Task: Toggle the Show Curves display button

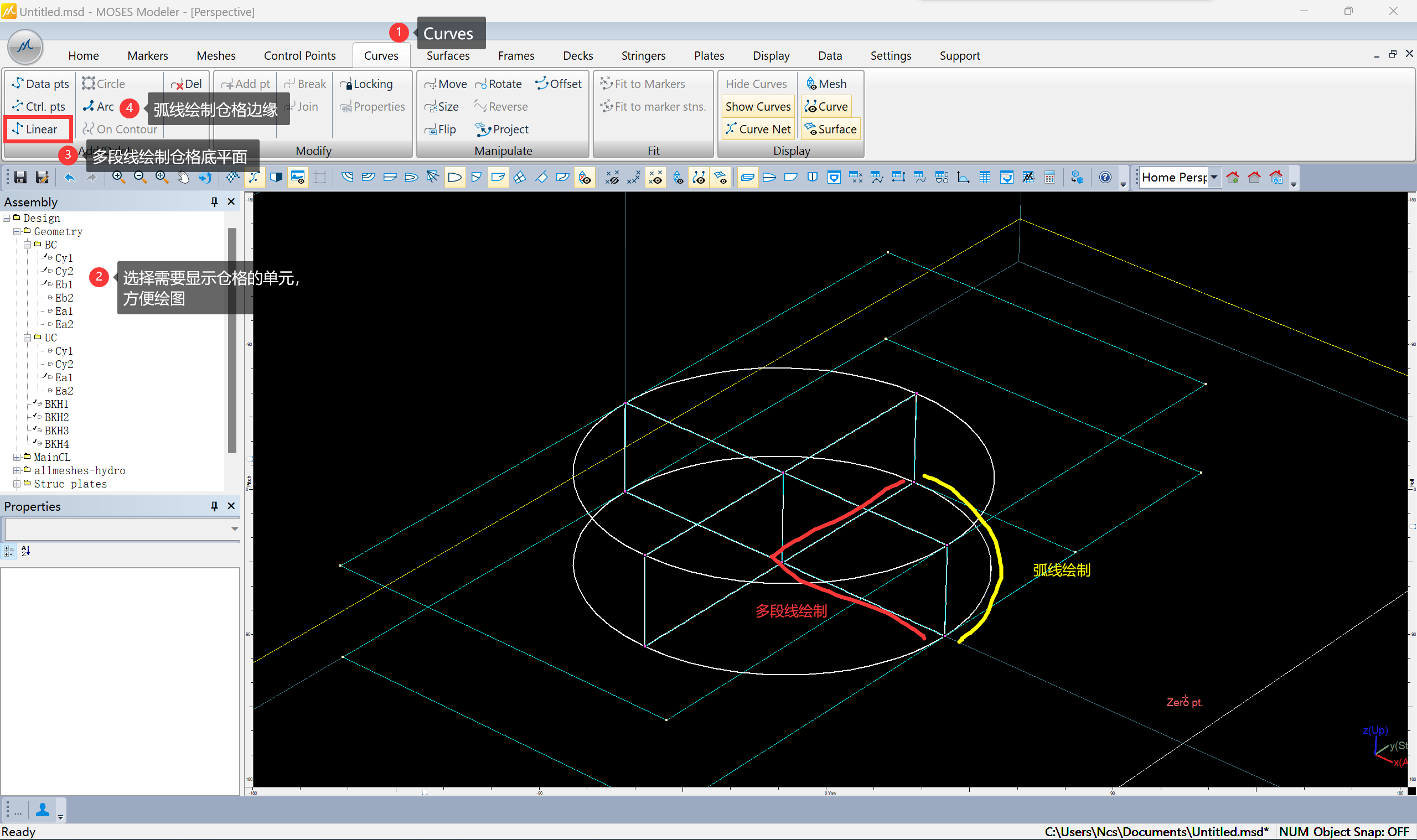Action: [x=757, y=106]
